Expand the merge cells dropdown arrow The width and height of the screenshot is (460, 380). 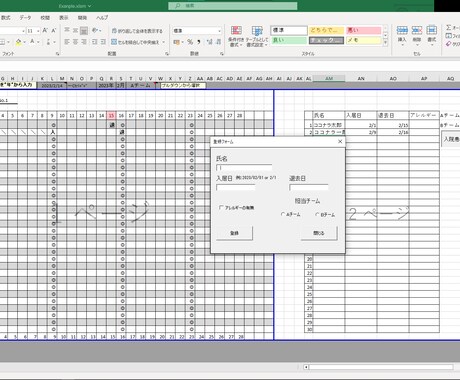[x=163, y=42]
